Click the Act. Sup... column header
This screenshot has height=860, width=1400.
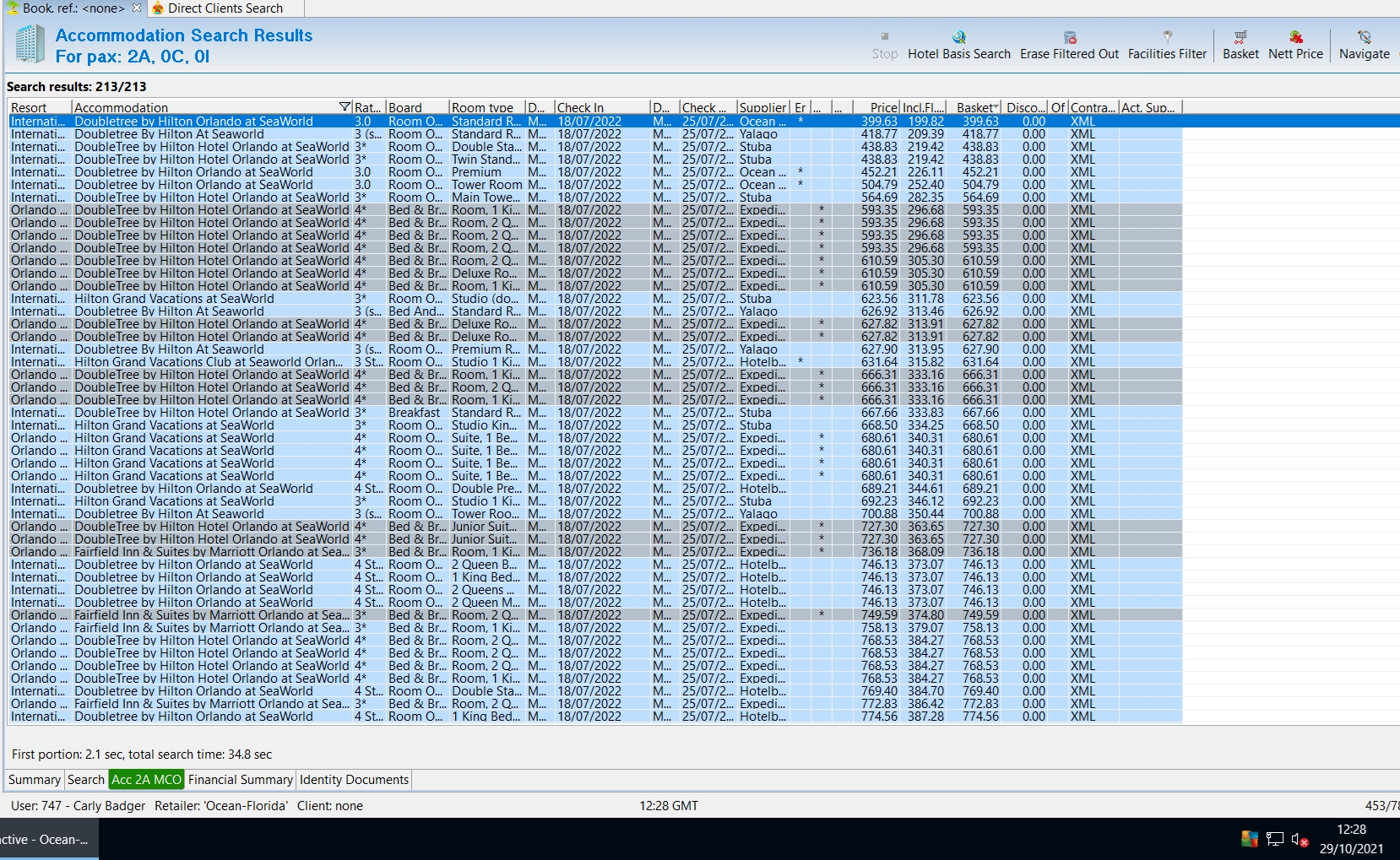(x=1150, y=107)
